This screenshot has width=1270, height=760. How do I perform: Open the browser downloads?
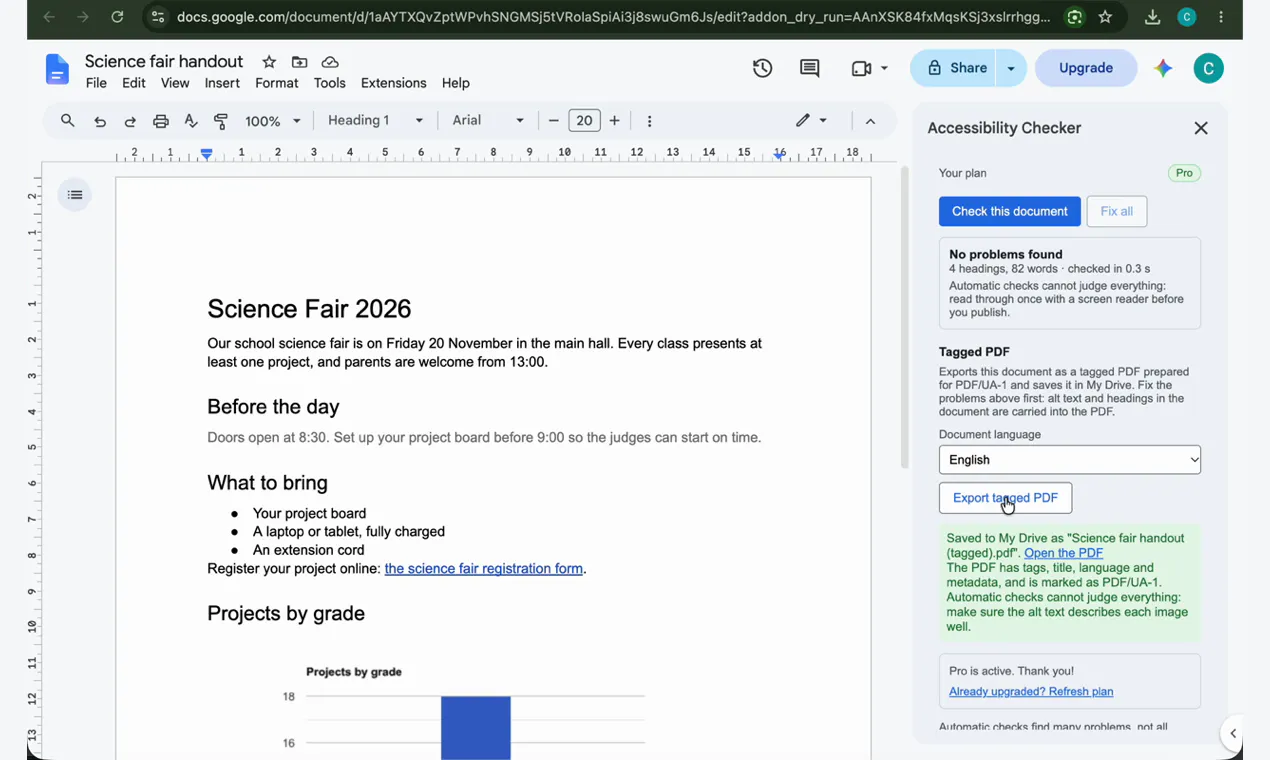pos(1152,17)
